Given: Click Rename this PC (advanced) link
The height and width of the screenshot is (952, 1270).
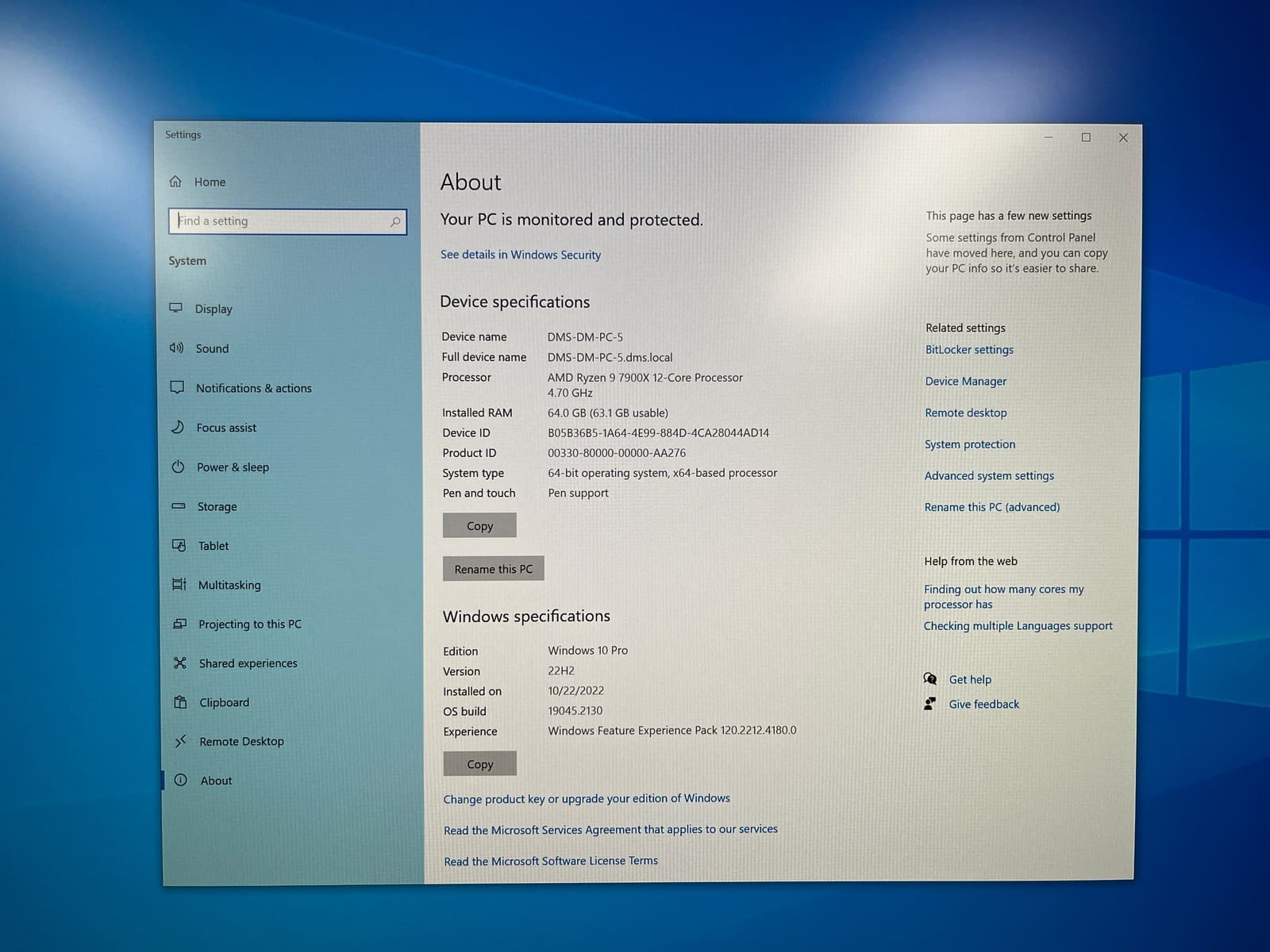Looking at the screenshot, I should [992, 507].
